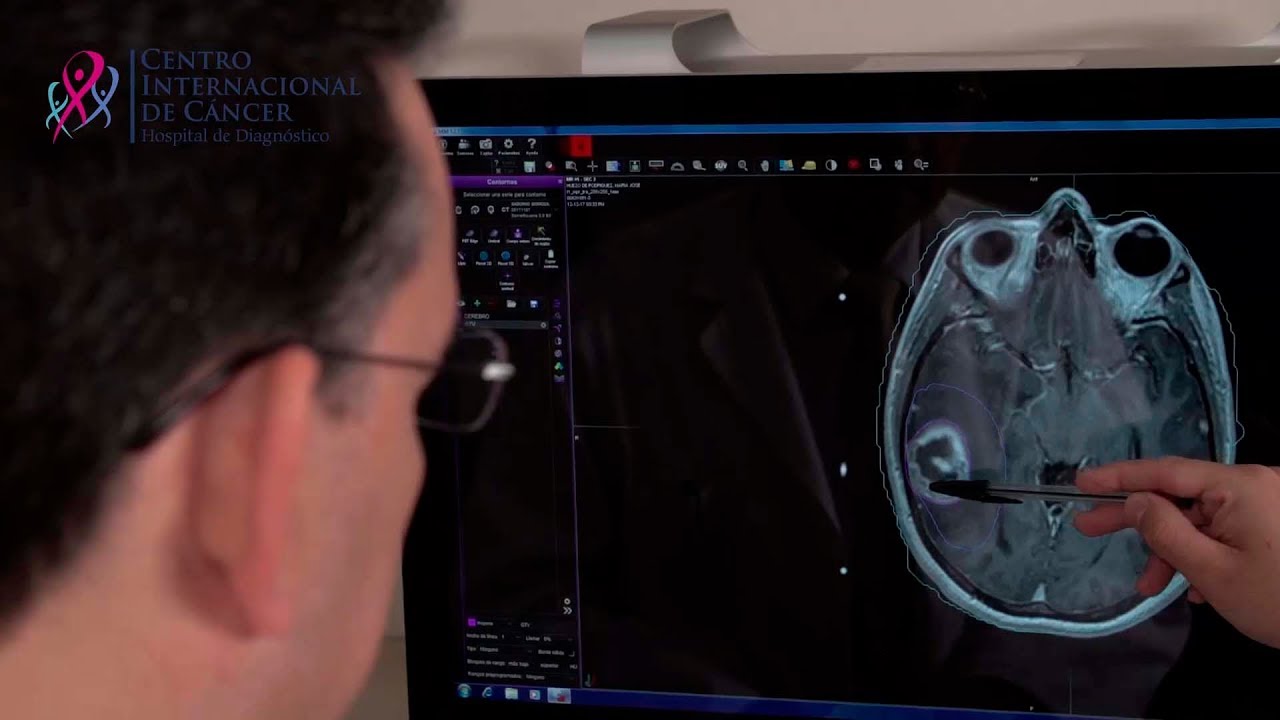Click the SUV measurement icon
This screenshot has width=1280, height=720.
point(721,166)
